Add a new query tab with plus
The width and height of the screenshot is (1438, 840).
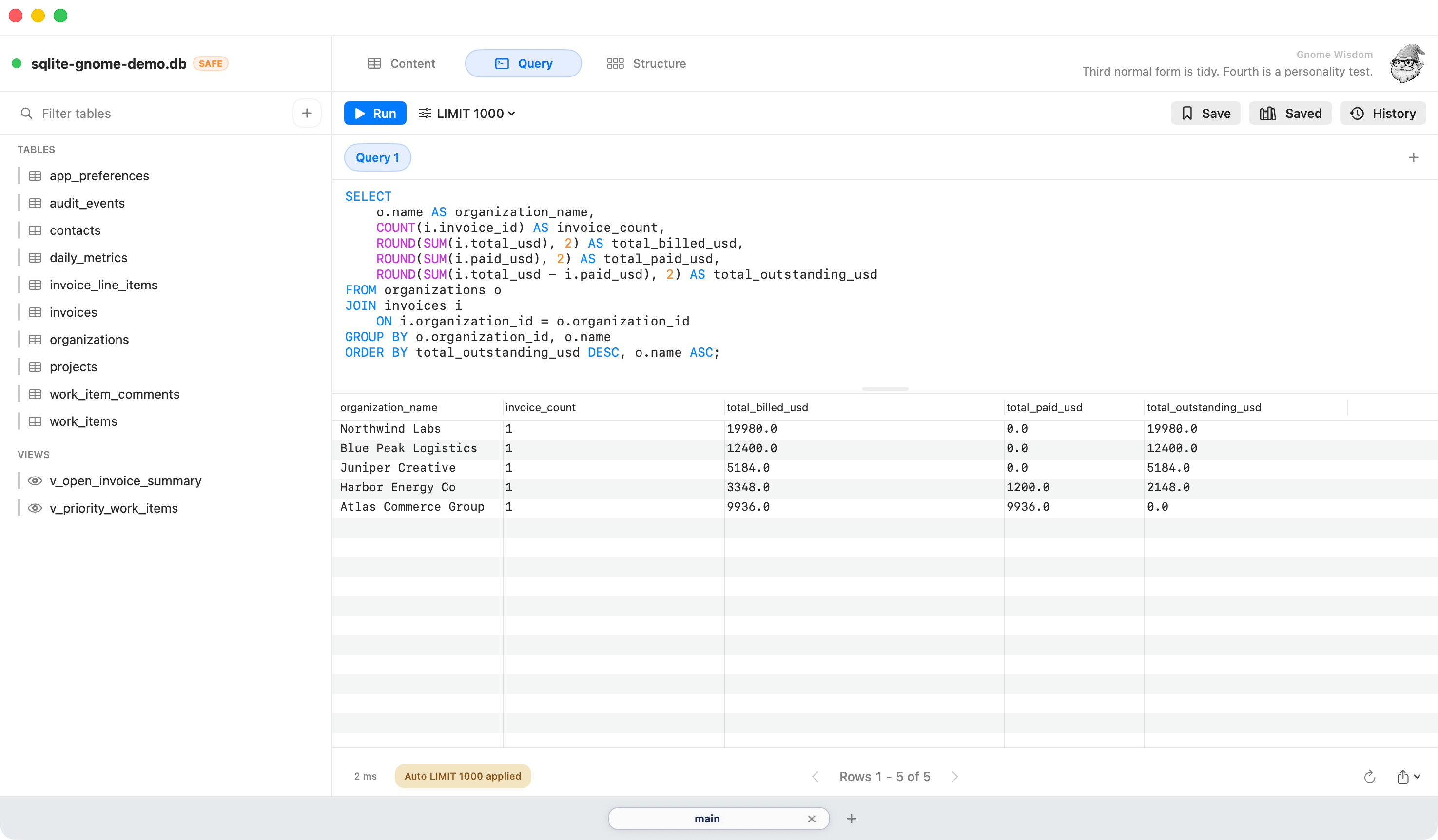click(1413, 157)
